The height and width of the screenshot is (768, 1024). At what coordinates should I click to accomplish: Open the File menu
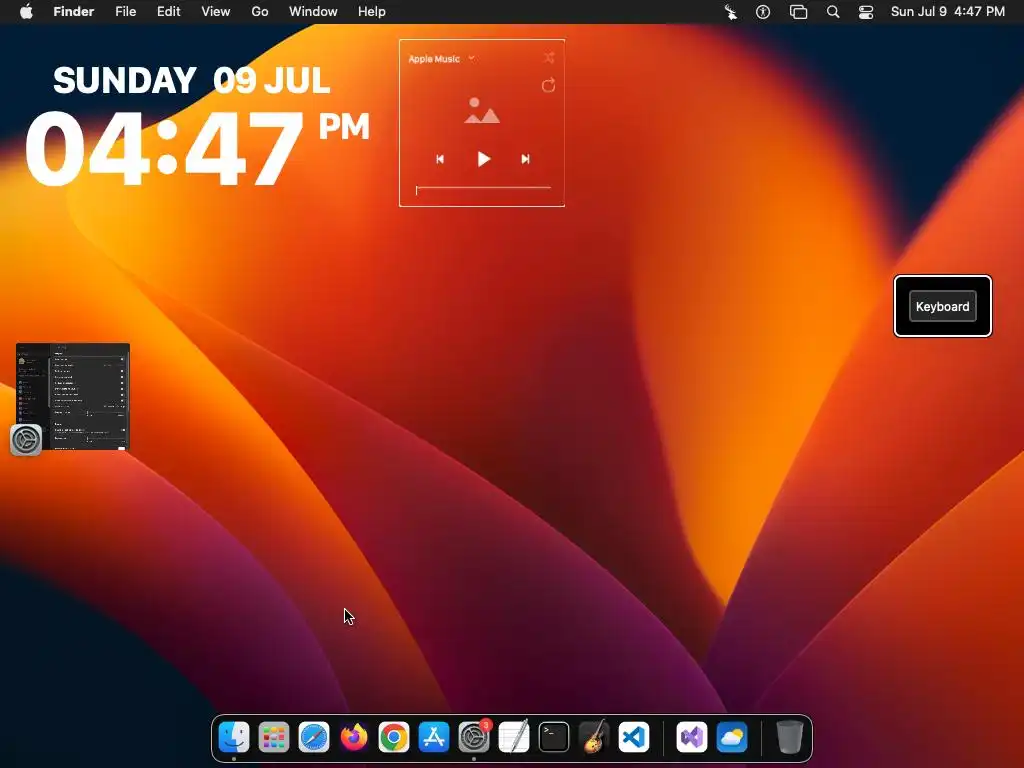[125, 12]
